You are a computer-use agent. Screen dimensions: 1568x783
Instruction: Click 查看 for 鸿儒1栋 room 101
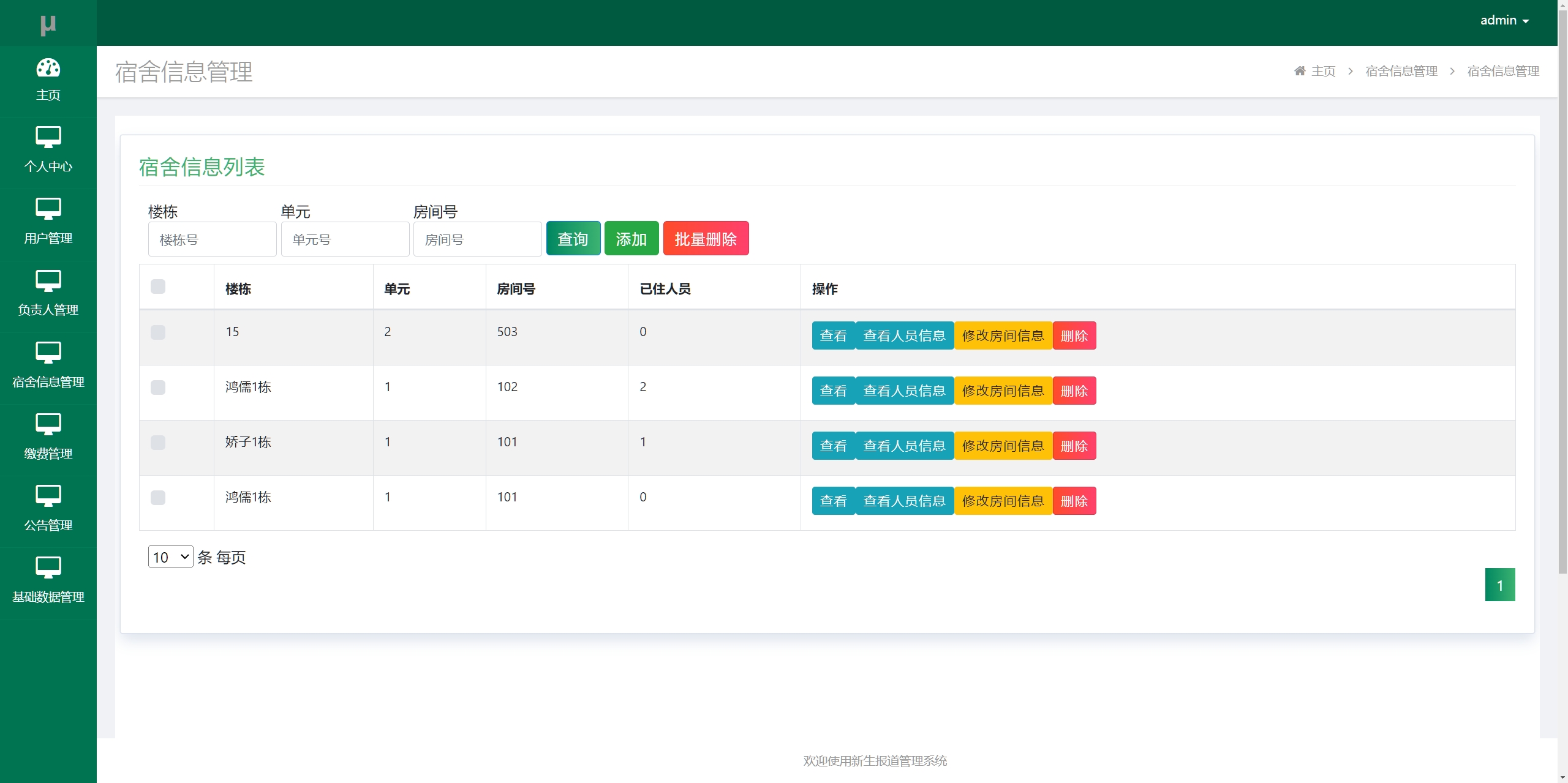pos(833,501)
